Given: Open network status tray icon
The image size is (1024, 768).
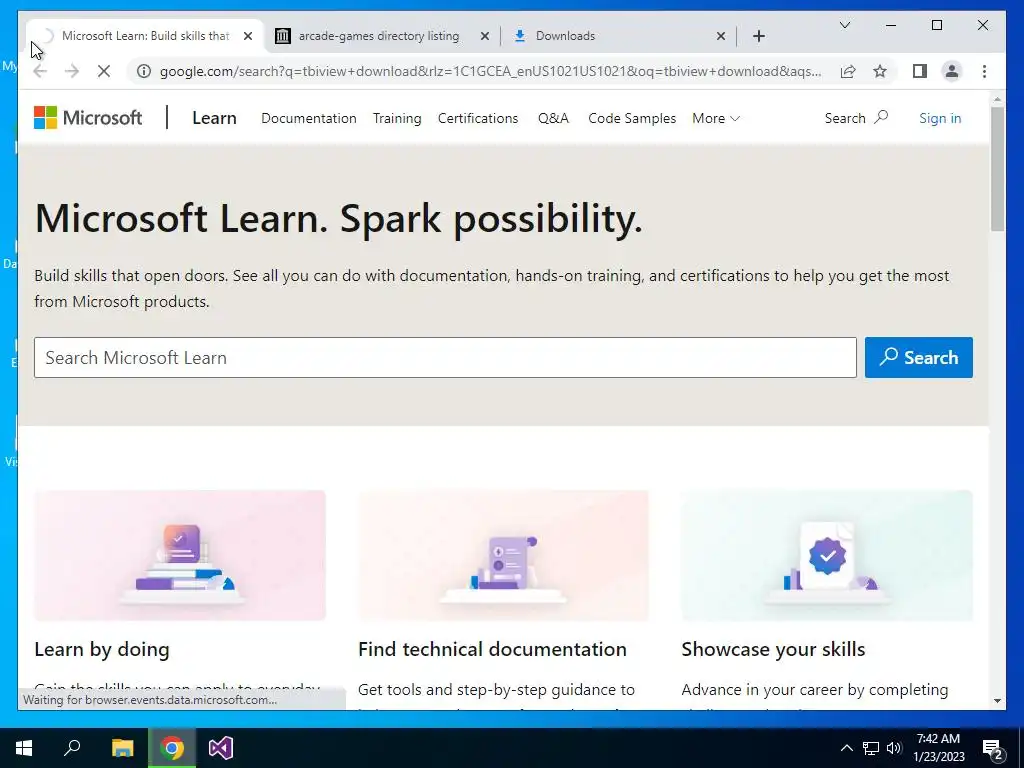Looking at the screenshot, I should pyautogui.click(x=871, y=748).
